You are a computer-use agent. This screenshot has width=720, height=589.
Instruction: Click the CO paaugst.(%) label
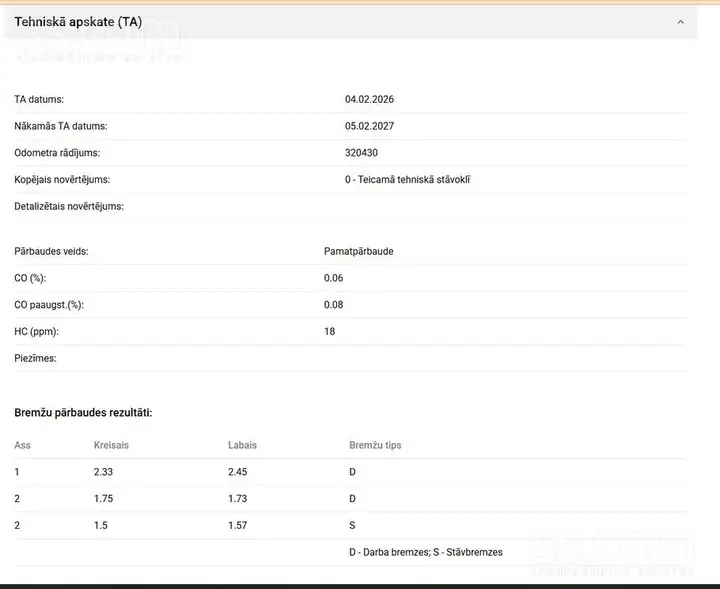pyautogui.click(x=49, y=305)
